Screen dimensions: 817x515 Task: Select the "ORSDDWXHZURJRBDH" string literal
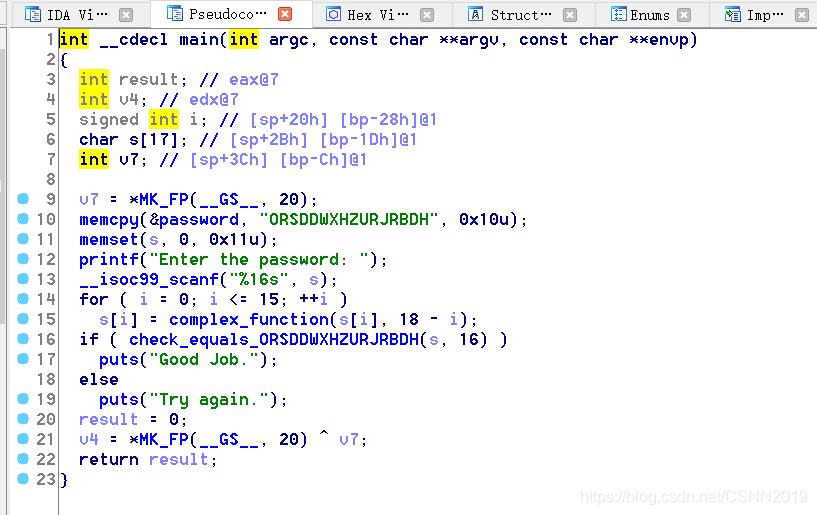click(x=349, y=219)
